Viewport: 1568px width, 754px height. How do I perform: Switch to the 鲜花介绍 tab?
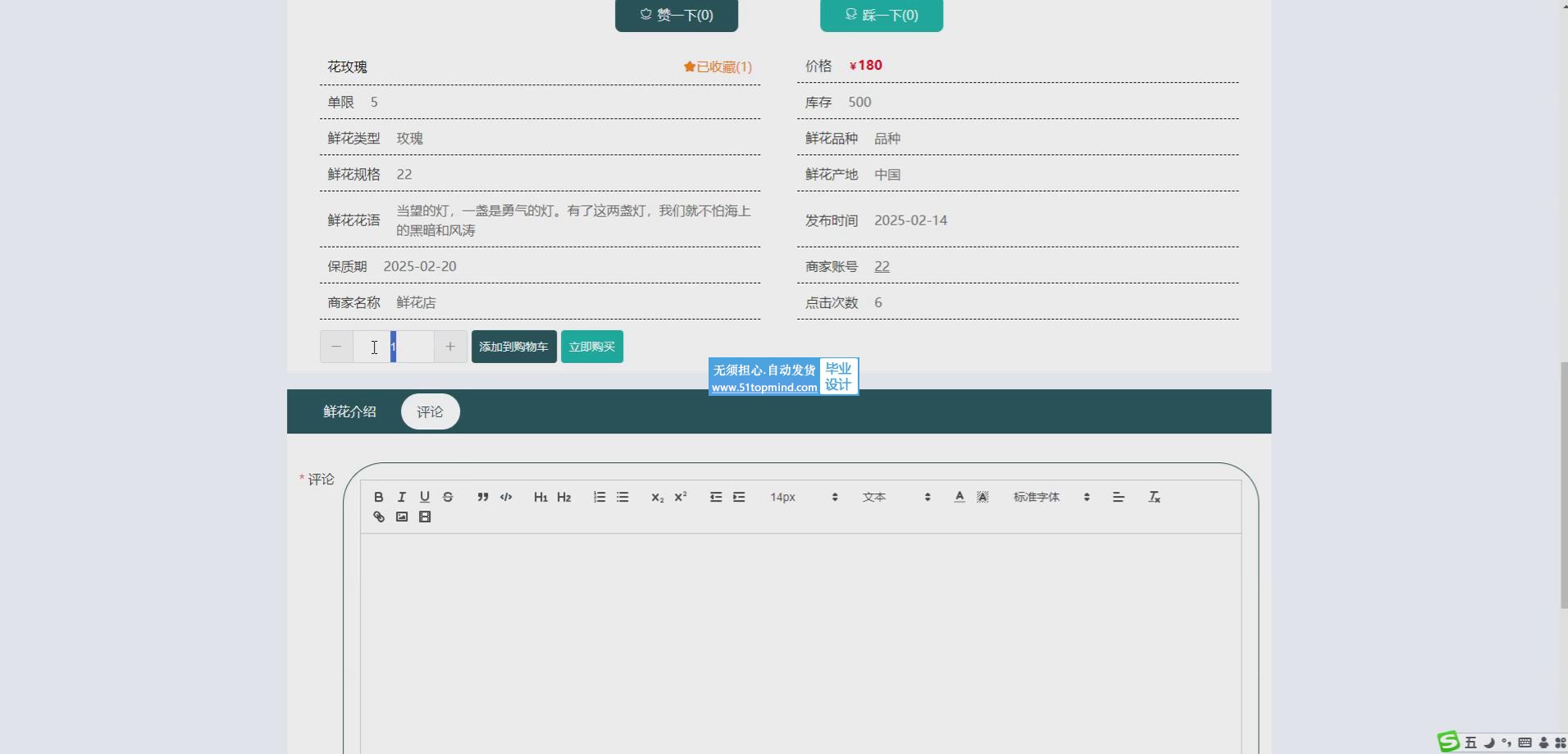pyautogui.click(x=349, y=411)
